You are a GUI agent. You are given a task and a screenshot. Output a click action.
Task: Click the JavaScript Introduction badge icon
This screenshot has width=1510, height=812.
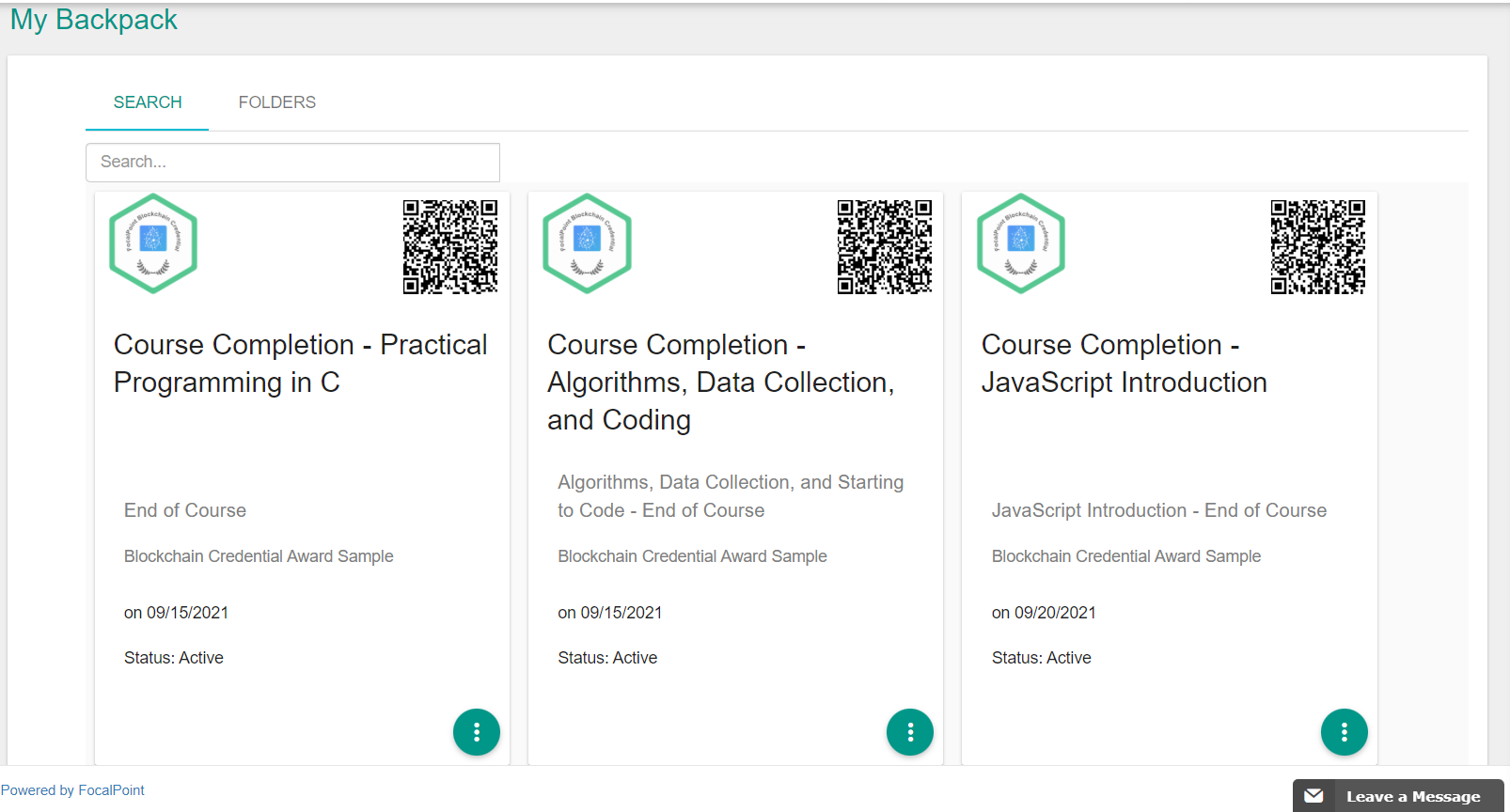[x=1020, y=243]
